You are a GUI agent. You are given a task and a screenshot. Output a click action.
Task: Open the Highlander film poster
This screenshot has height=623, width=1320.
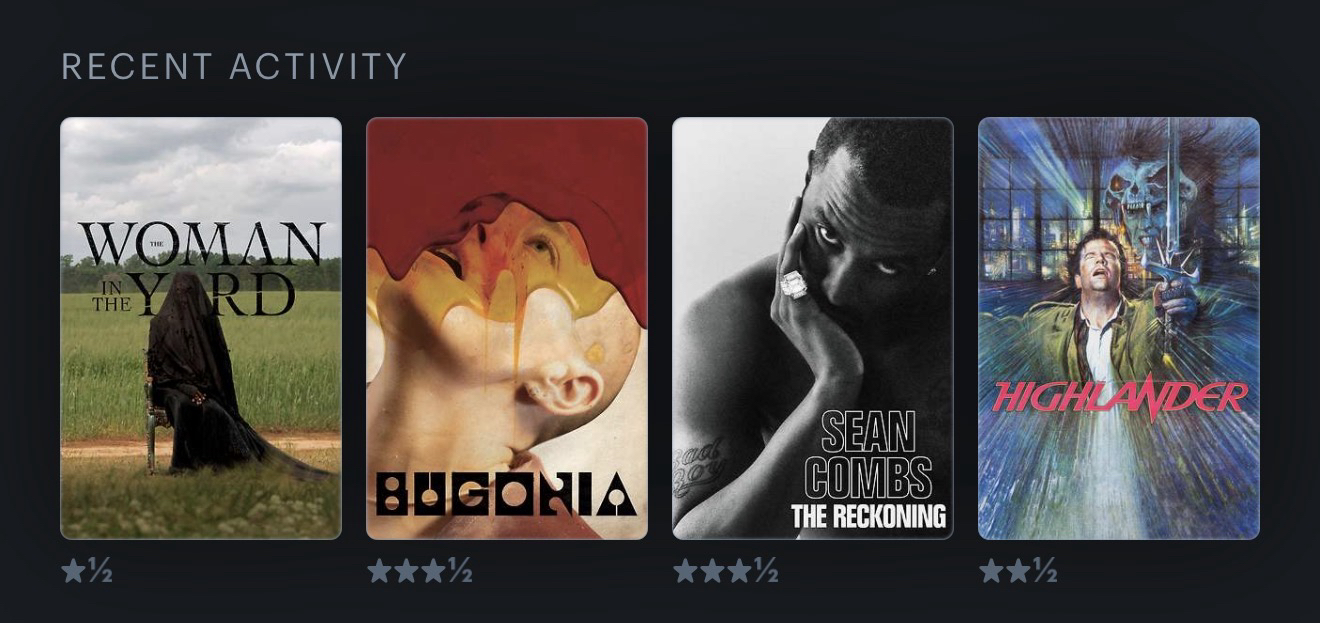1119,329
